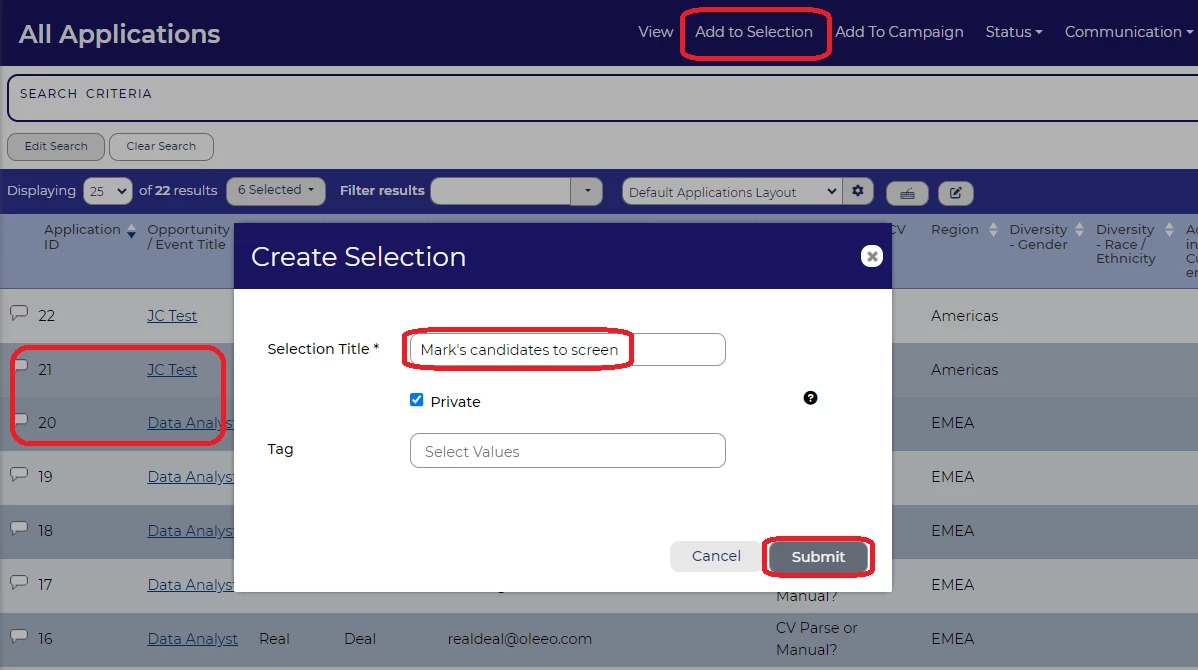
Task: Click the Tag Select Values field
Action: [x=567, y=451]
